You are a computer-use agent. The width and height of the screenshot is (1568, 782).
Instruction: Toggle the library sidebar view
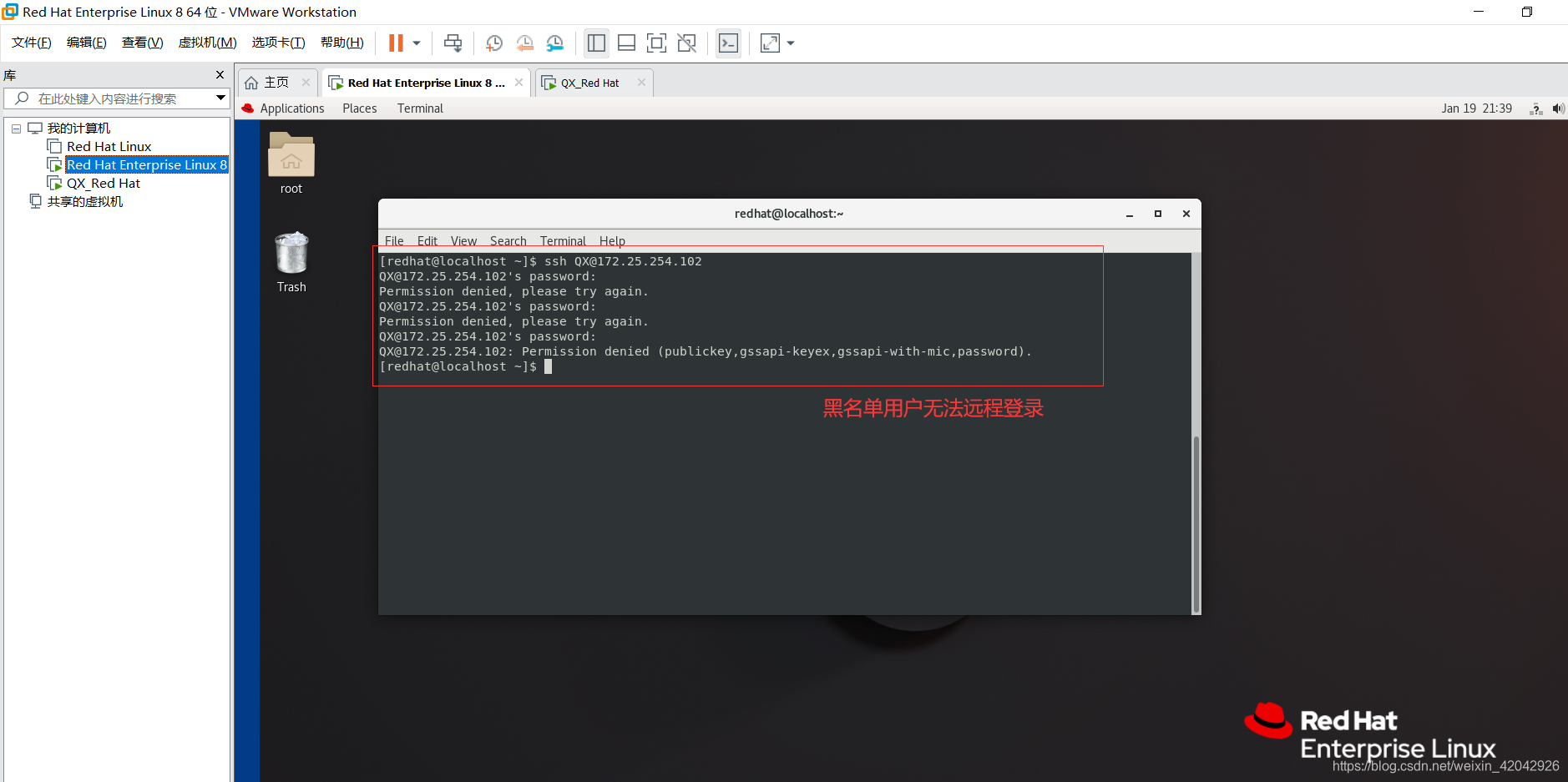596,43
